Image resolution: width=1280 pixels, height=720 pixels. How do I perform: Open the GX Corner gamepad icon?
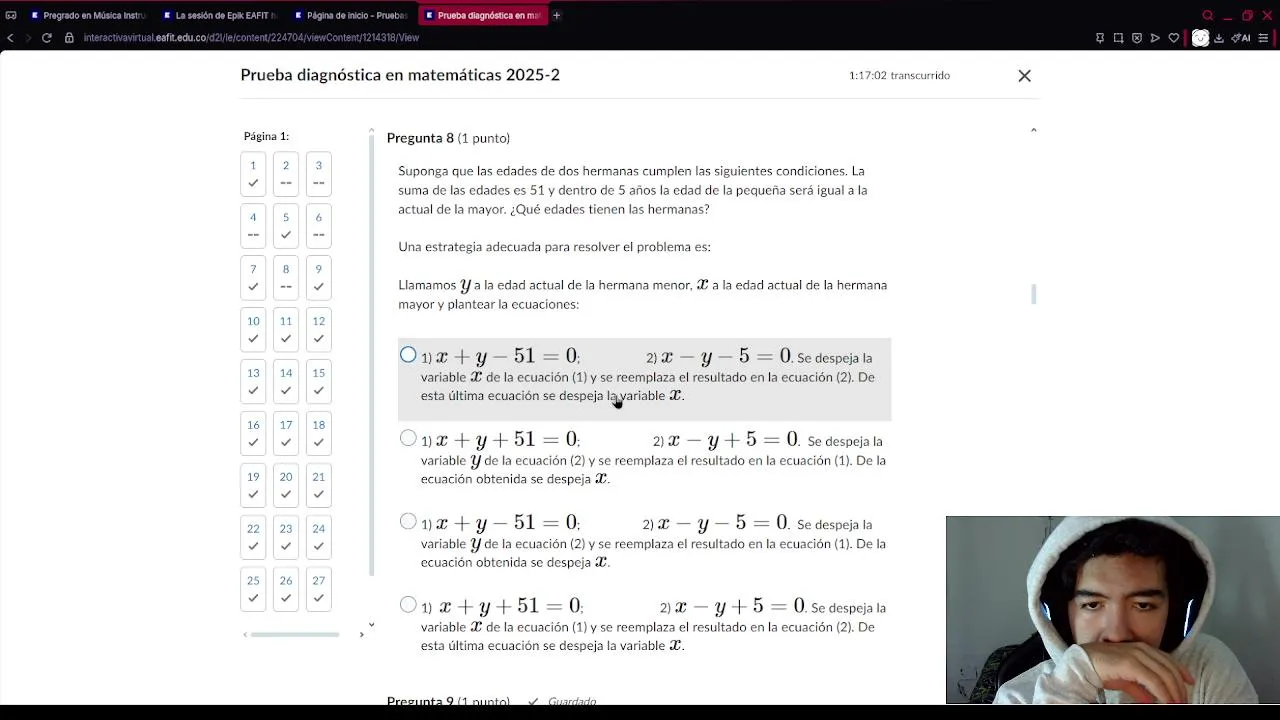[x=11, y=15]
